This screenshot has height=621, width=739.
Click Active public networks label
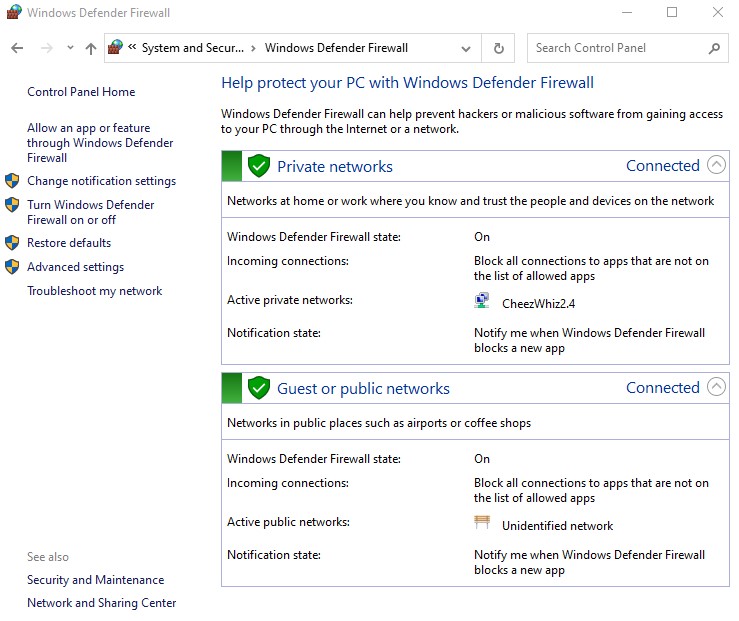click(x=288, y=522)
